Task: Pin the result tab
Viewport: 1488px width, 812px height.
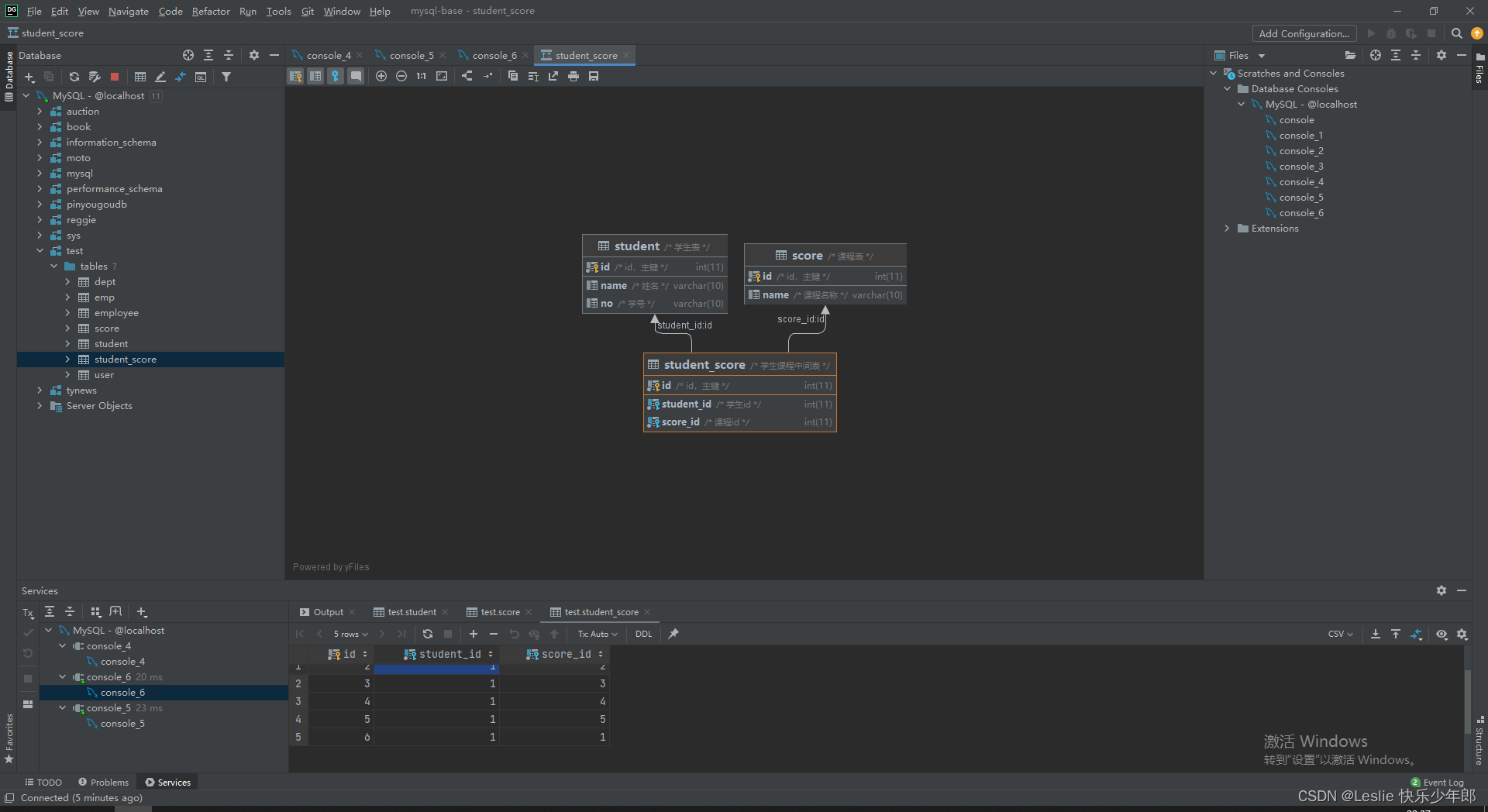Action: click(673, 634)
